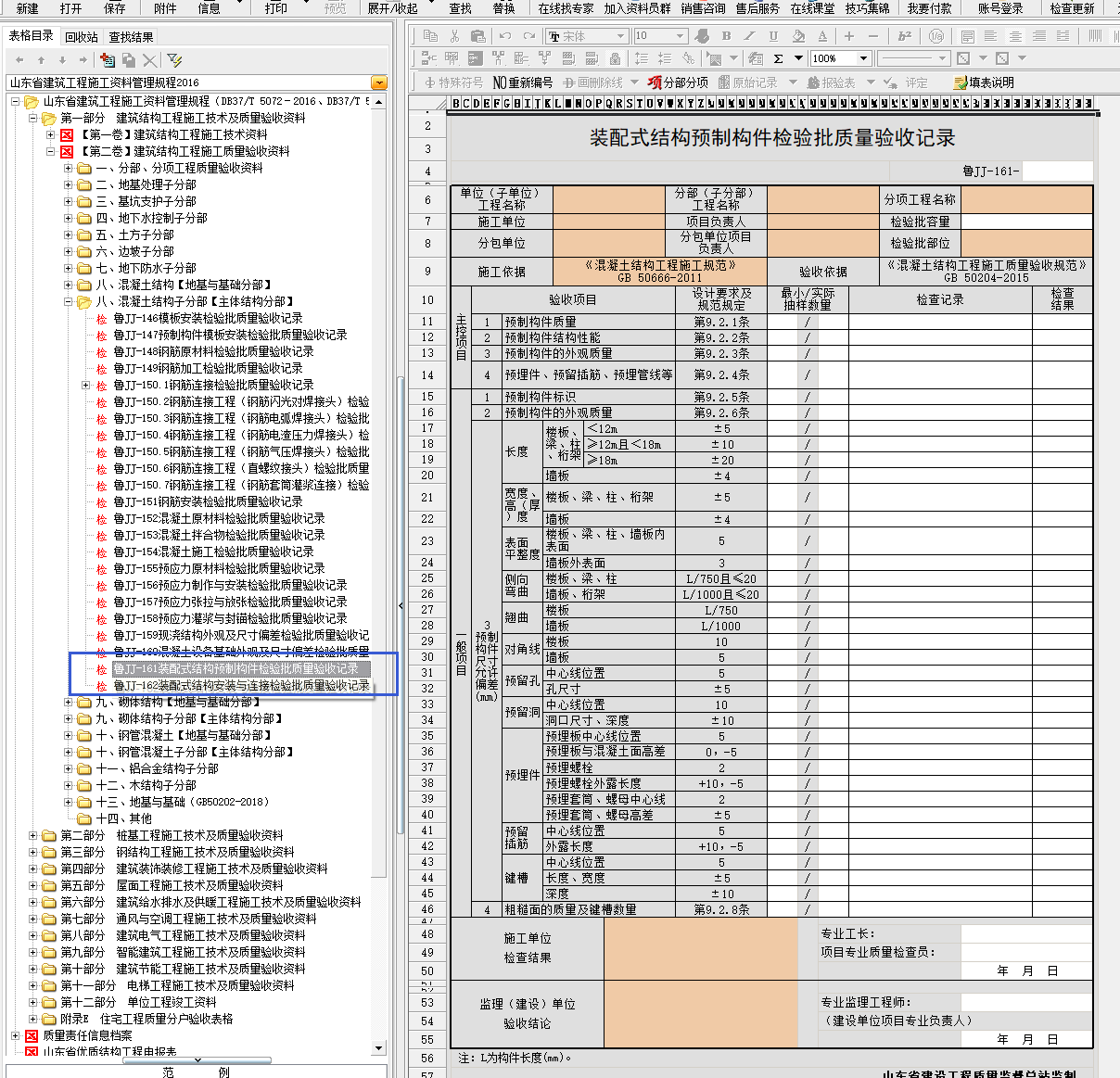Click the font color A button

click(822, 35)
